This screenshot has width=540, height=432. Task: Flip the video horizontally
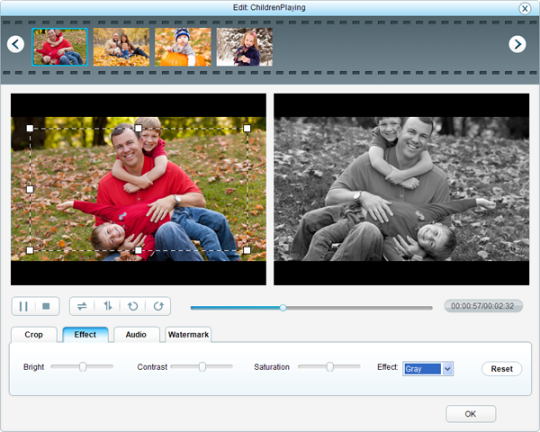point(82,306)
